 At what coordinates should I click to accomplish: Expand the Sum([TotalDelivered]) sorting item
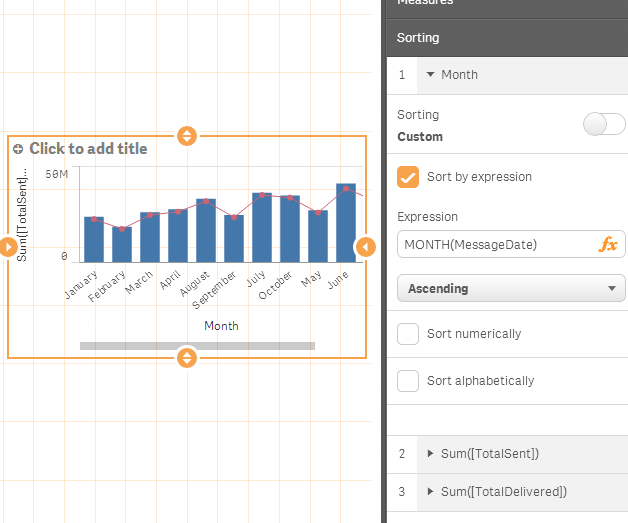pos(430,492)
